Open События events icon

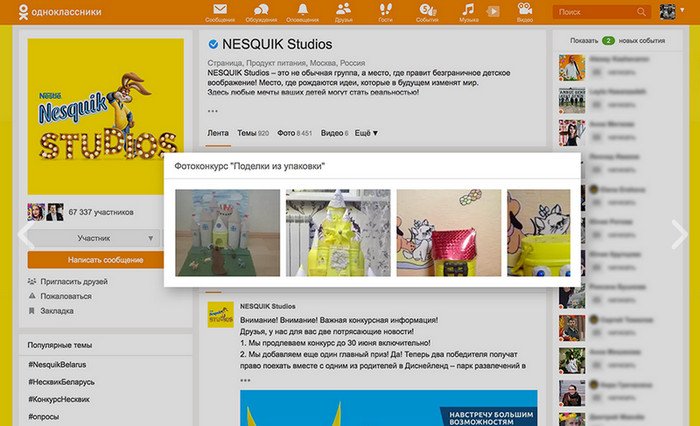tap(427, 13)
